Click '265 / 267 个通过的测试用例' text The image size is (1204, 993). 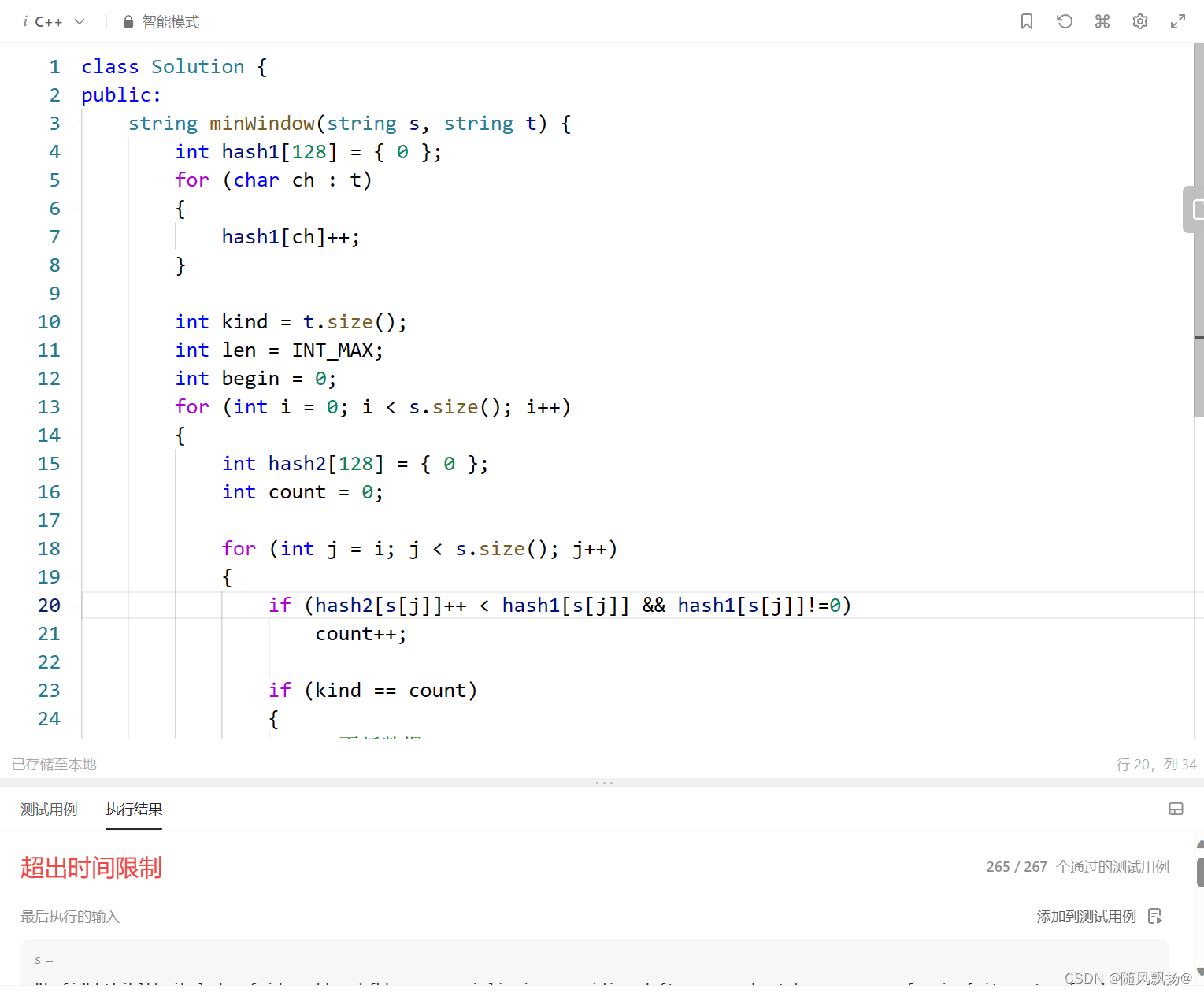1078,867
